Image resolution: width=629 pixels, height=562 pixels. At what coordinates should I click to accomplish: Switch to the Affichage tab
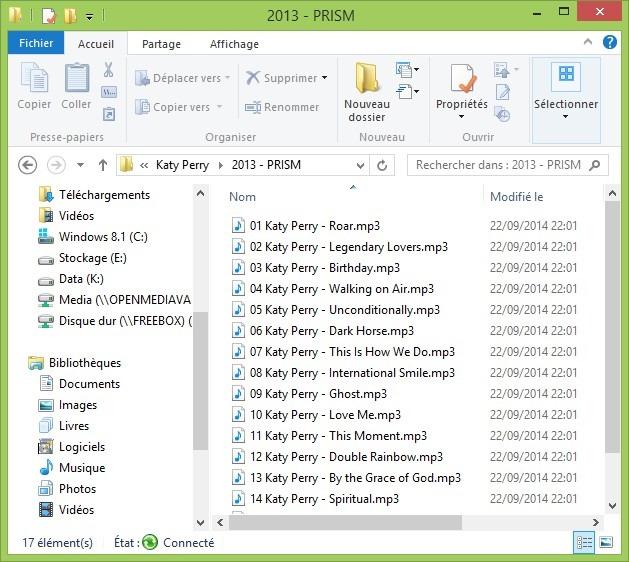pos(234,44)
